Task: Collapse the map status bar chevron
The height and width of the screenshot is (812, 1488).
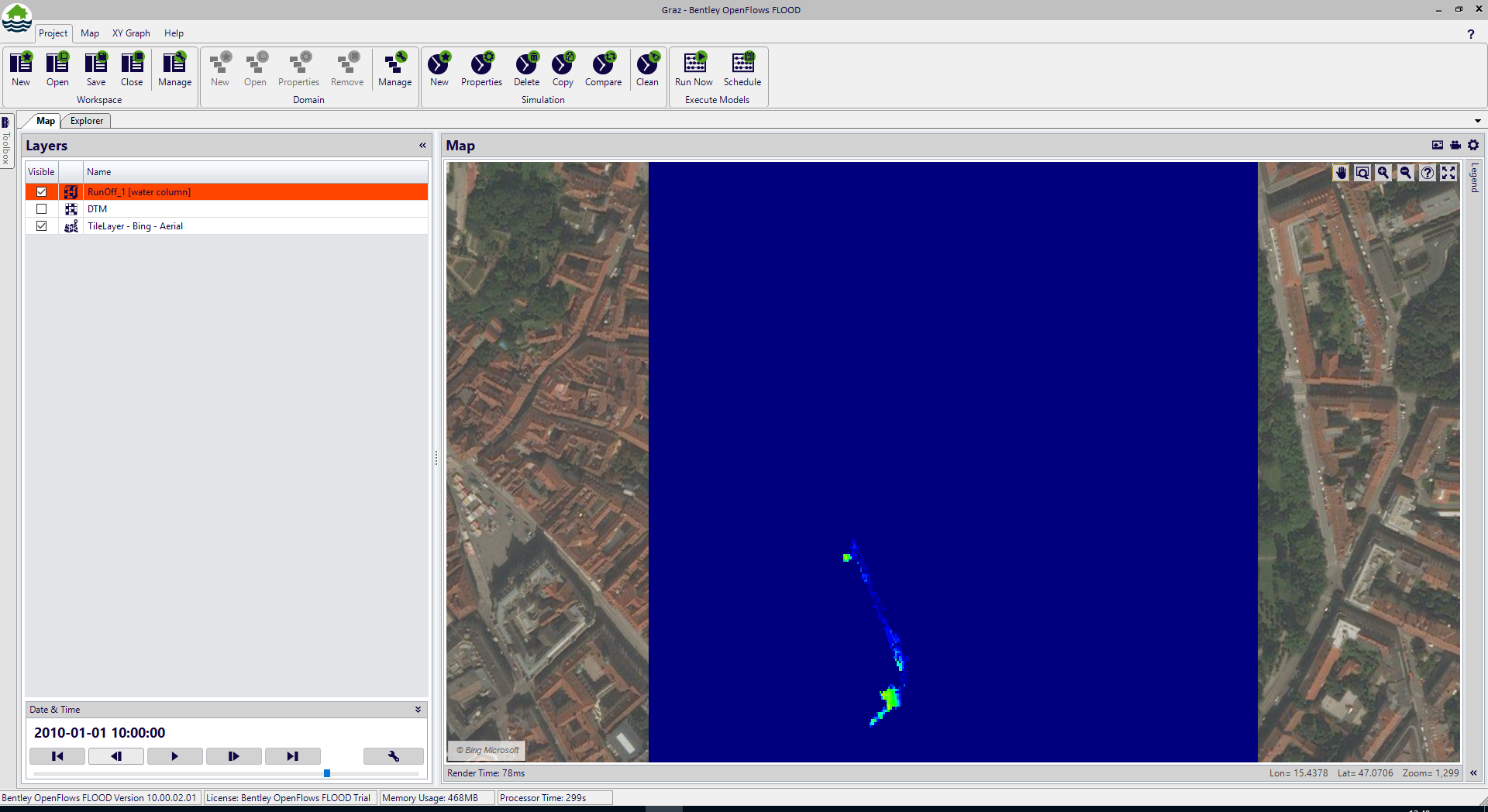Action: pos(1473,773)
